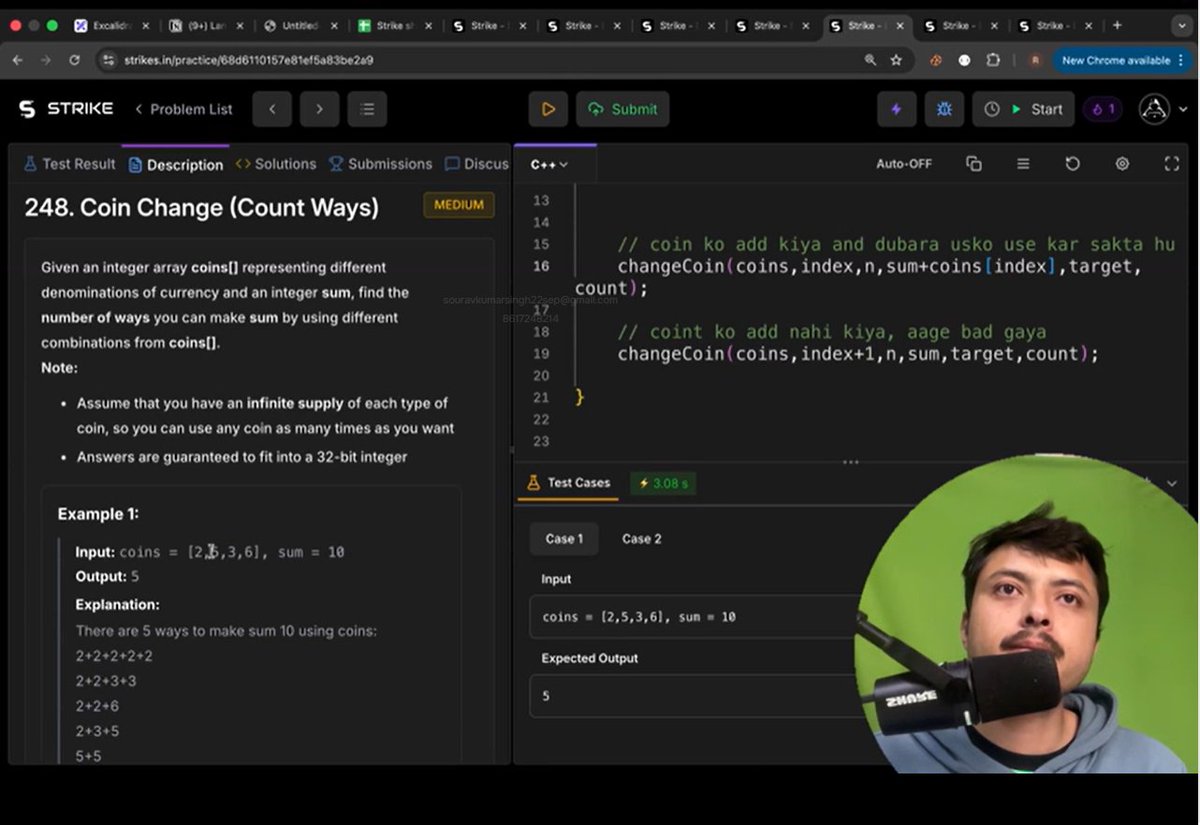Open the C++ language dropdown
1200x825 pixels.
pyautogui.click(x=549, y=164)
